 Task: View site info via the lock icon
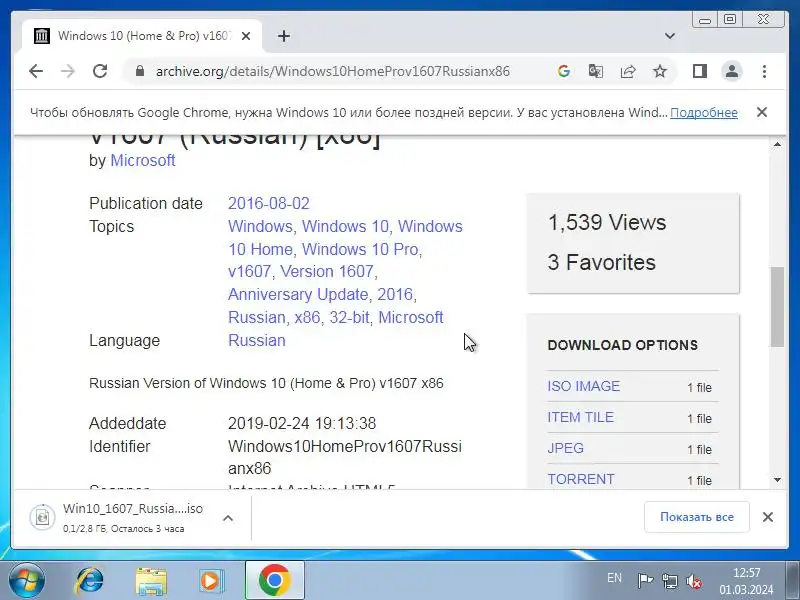coord(140,71)
